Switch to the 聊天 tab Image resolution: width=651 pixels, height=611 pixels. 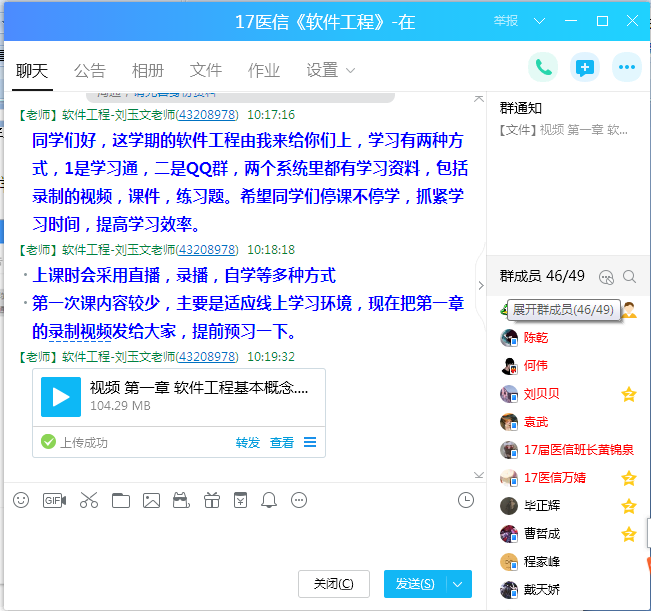(x=32, y=71)
